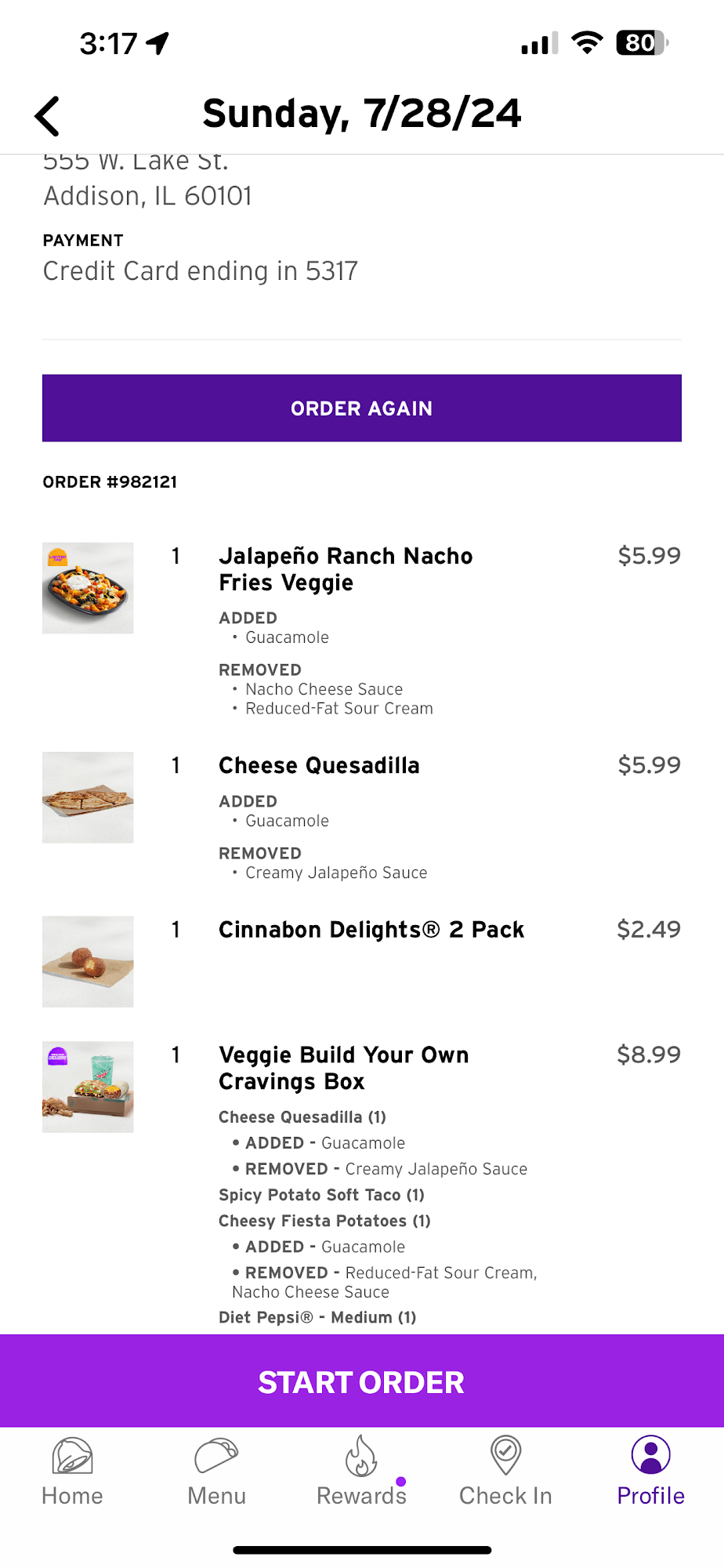Tap the Credit Card ending in 5317 text
Image resolution: width=724 pixels, height=1568 pixels.
(x=201, y=271)
